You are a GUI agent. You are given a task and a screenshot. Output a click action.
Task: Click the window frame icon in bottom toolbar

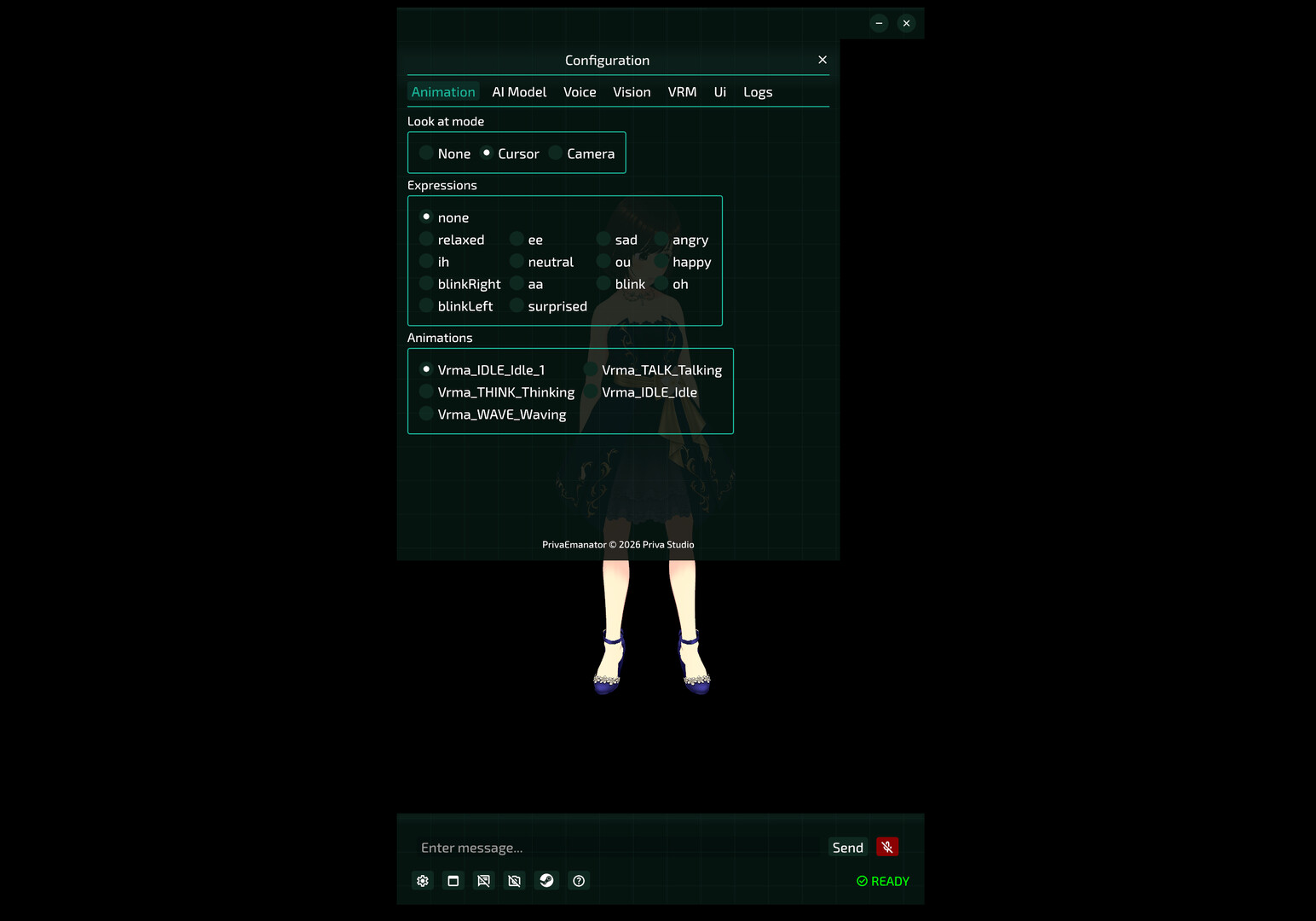point(453,881)
